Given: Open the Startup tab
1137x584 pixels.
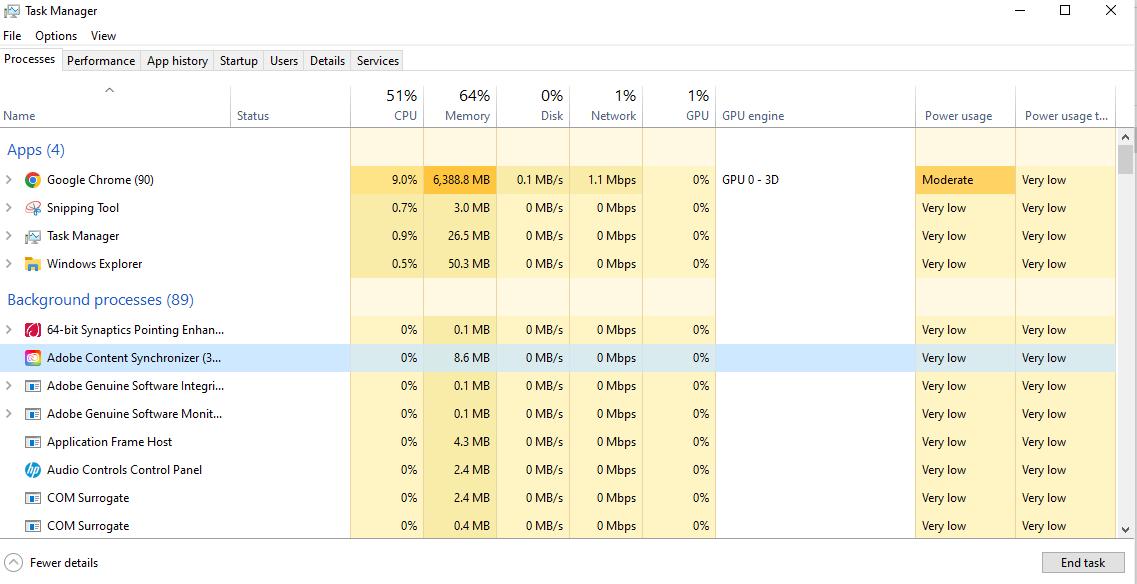Looking at the screenshot, I should pos(238,61).
